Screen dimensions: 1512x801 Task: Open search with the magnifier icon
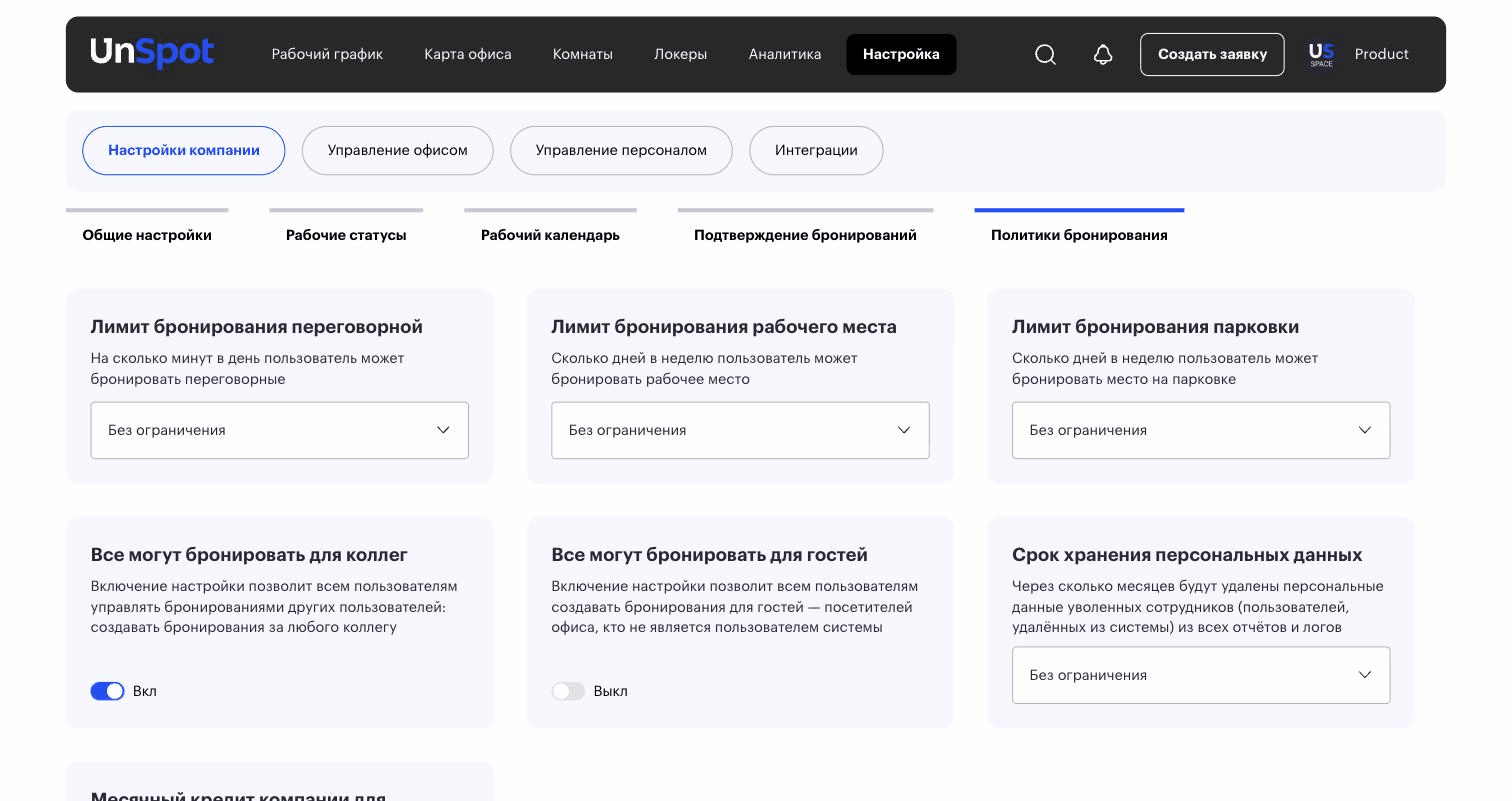(1045, 55)
